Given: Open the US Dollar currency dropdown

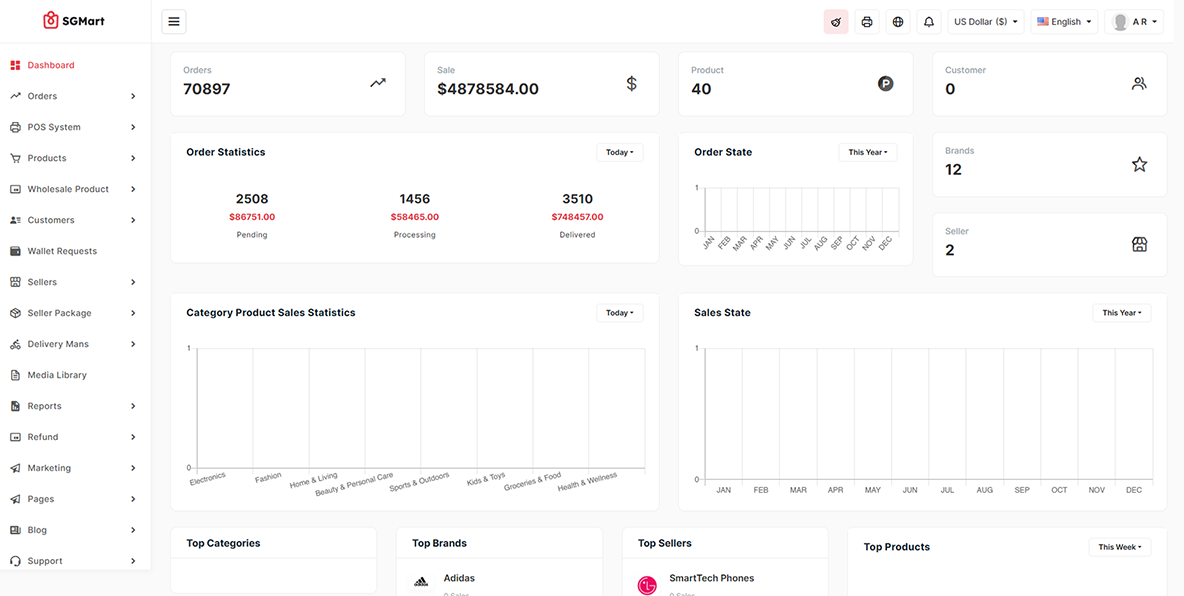Looking at the screenshot, I should [985, 22].
